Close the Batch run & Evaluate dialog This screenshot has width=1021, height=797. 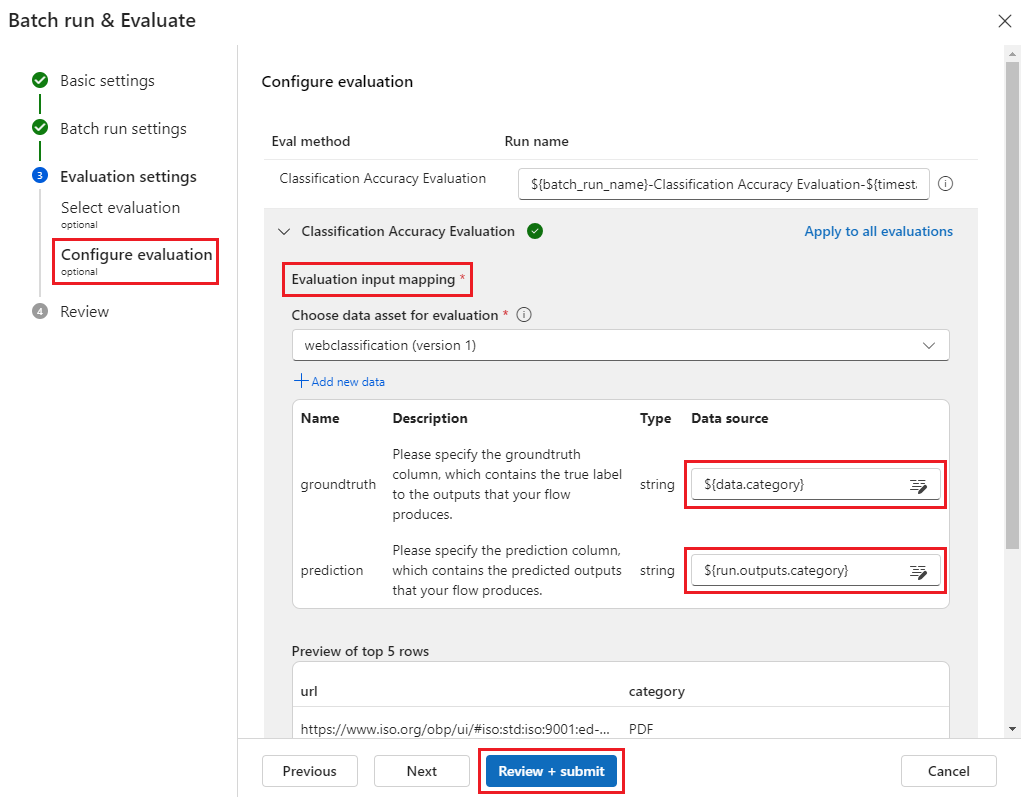click(x=1004, y=21)
